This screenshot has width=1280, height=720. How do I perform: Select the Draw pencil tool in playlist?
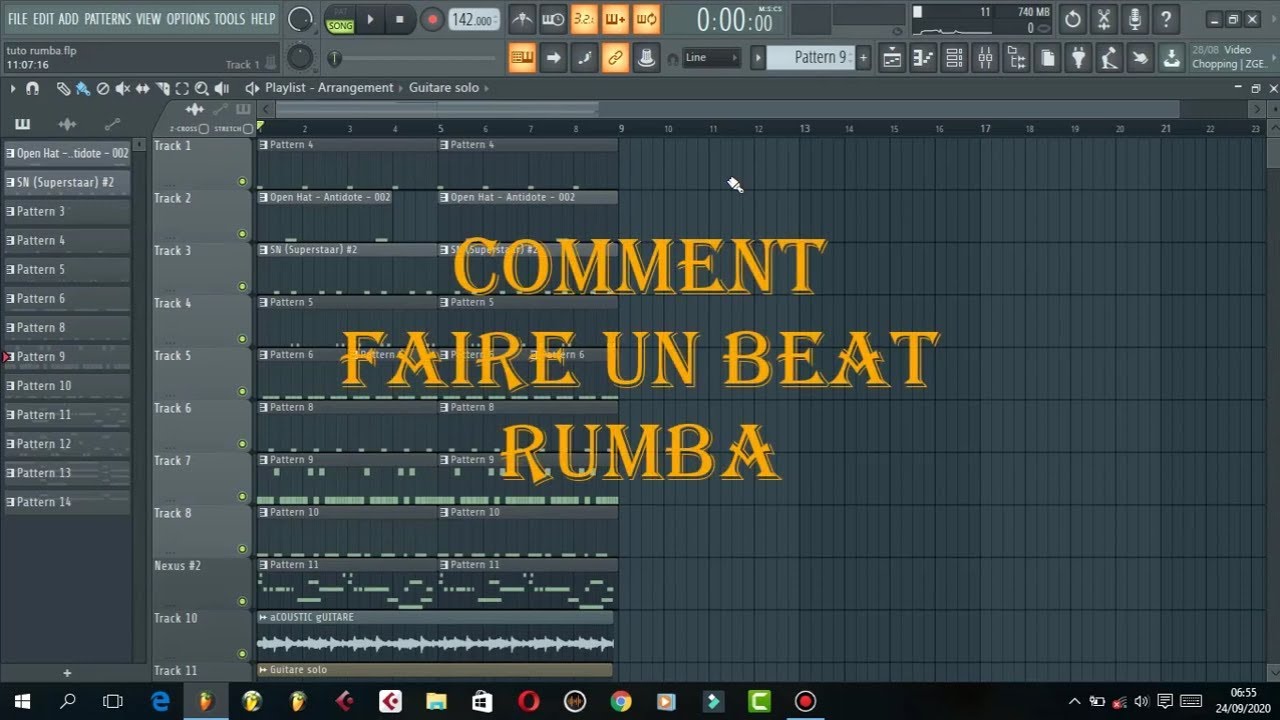63,88
